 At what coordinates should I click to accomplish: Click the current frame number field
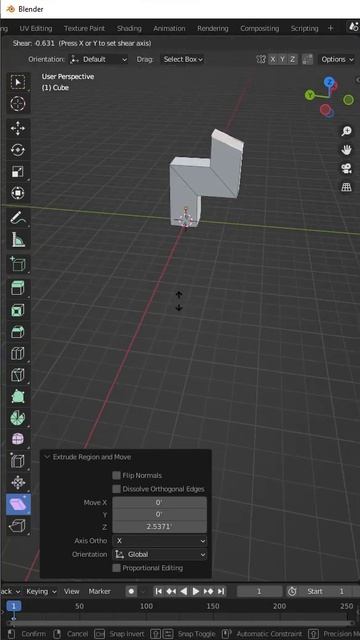[x=259, y=591]
